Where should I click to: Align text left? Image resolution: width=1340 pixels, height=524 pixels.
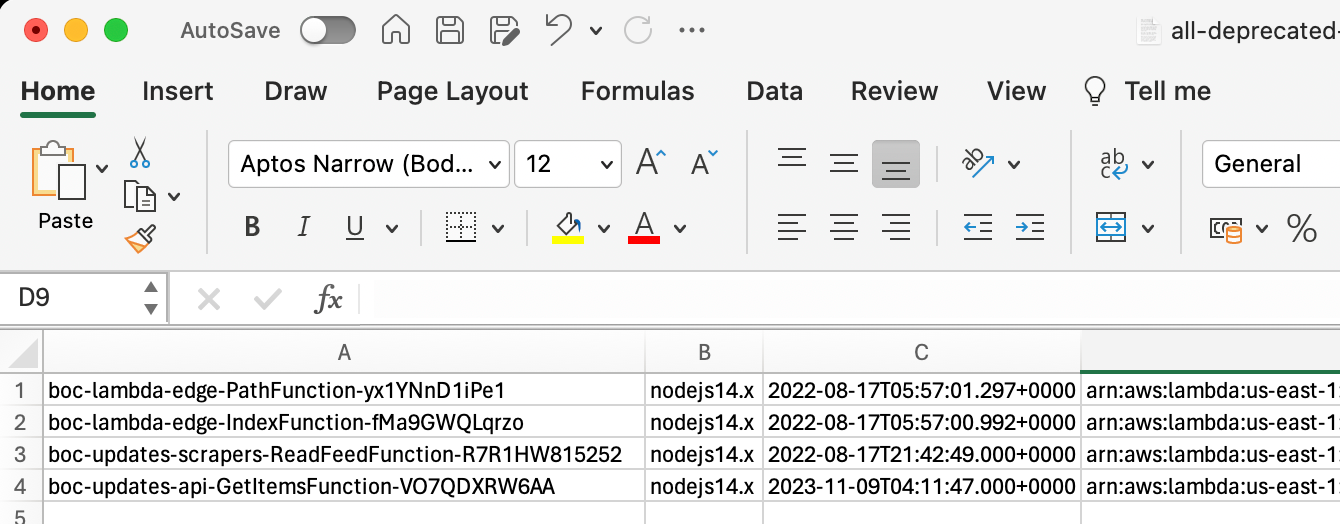(x=792, y=228)
